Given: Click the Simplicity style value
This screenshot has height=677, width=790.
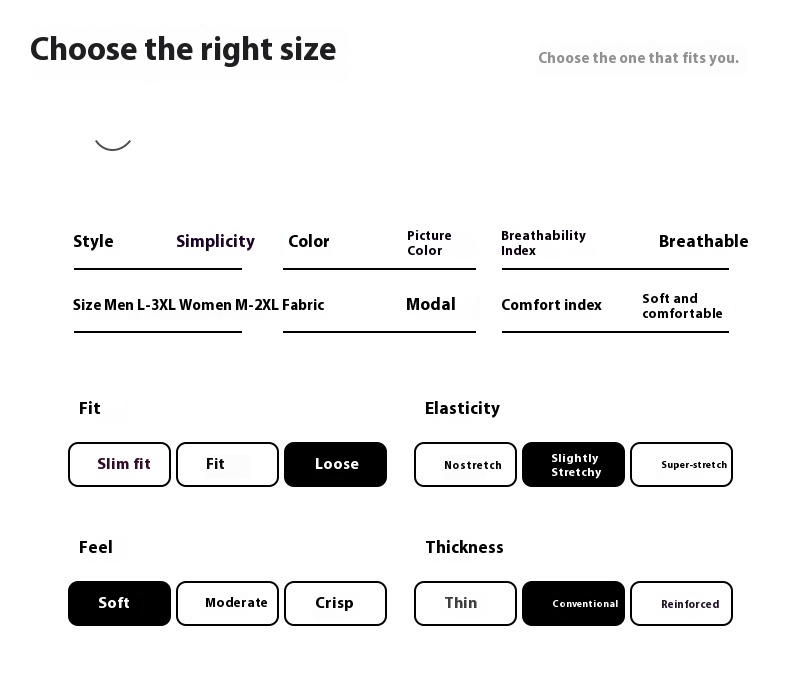Looking at the screenshot, I should (215, 241).
